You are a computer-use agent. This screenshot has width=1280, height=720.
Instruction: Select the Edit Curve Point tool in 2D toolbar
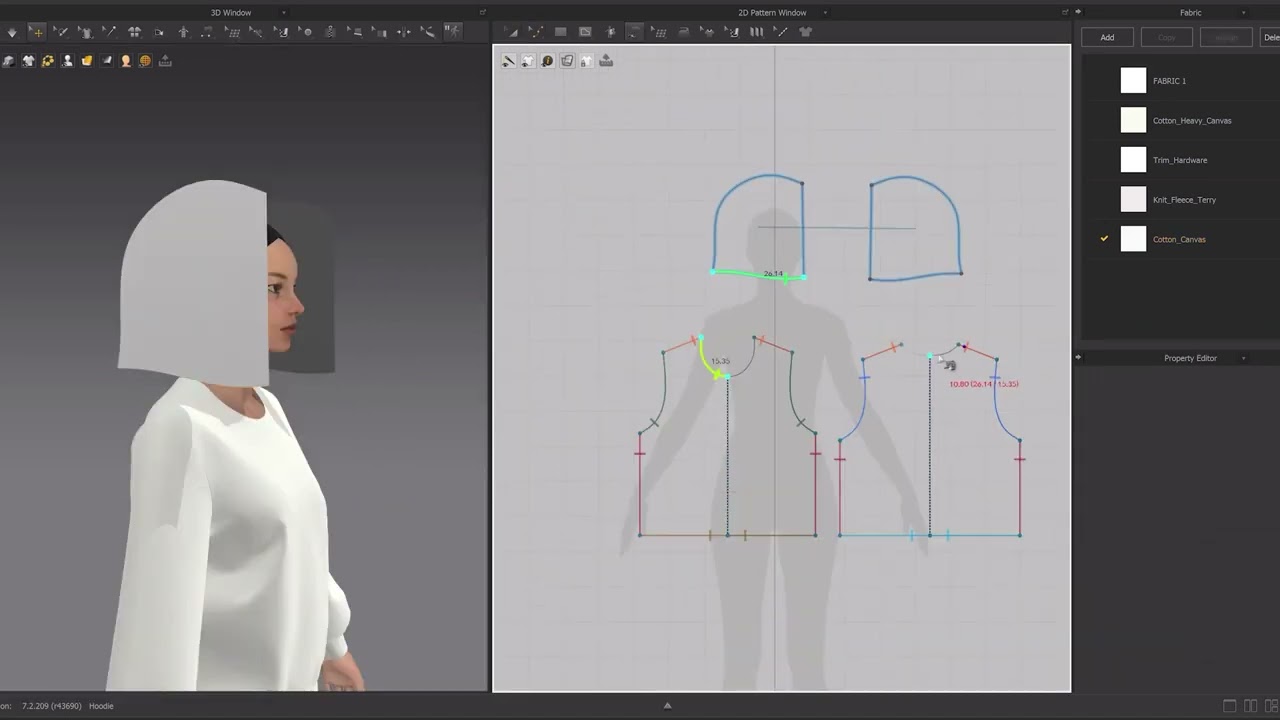(536, 32)
